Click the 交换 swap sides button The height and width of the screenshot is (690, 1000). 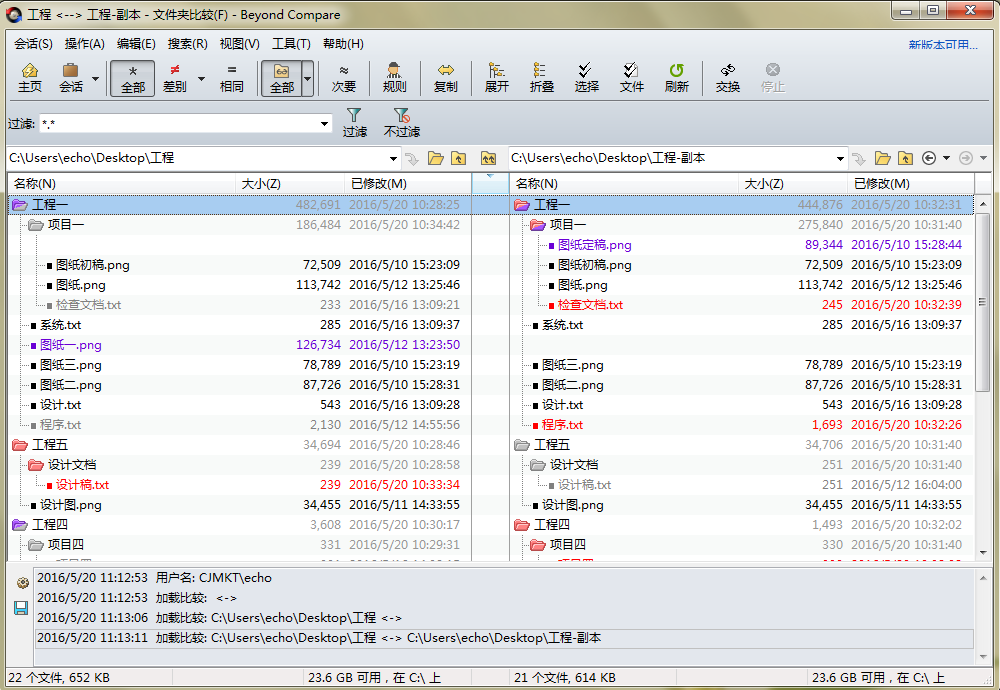pyautogui.click(x=727, y=78)
